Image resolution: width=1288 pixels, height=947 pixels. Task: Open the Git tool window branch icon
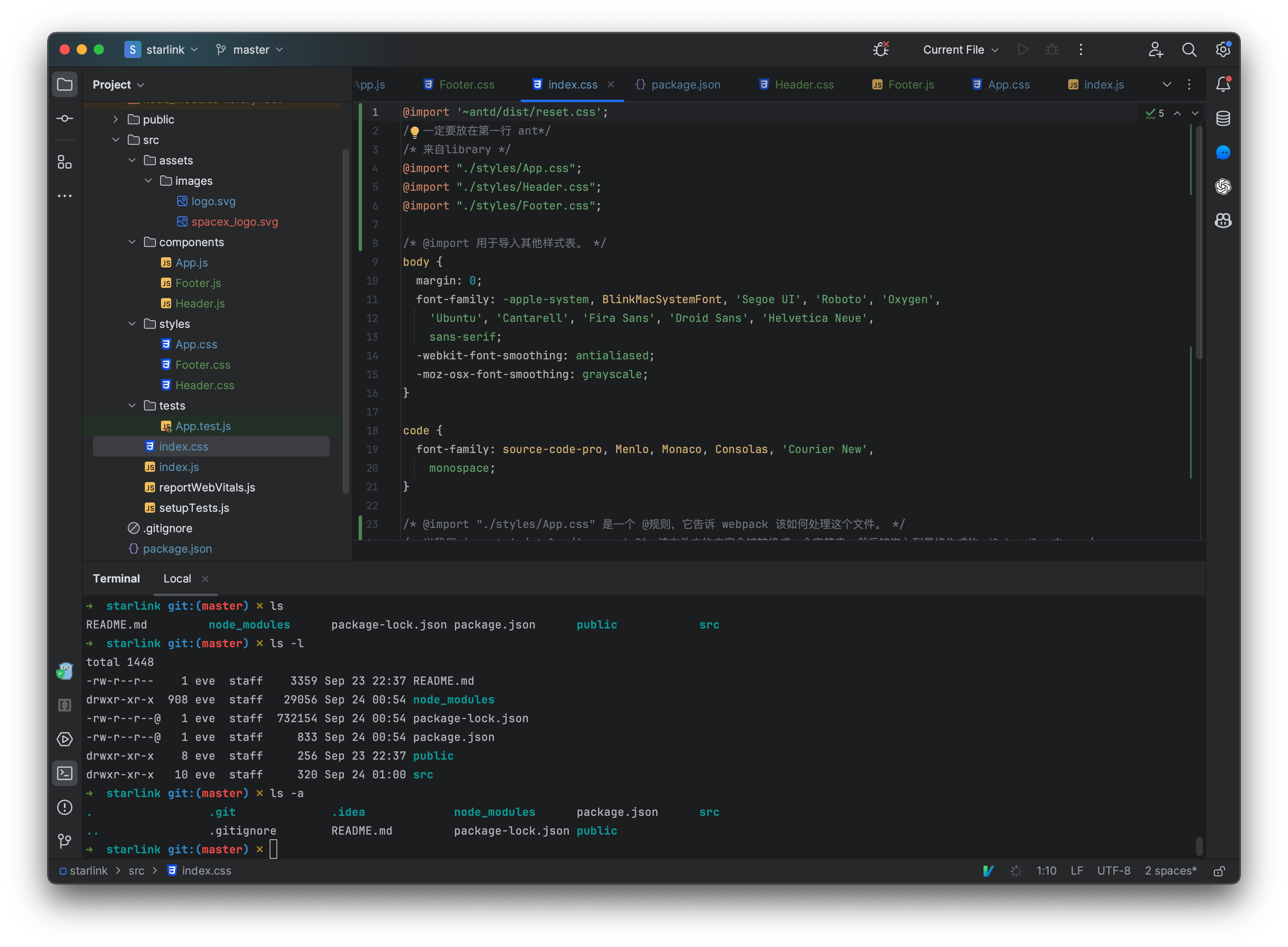tap(64, 841)
